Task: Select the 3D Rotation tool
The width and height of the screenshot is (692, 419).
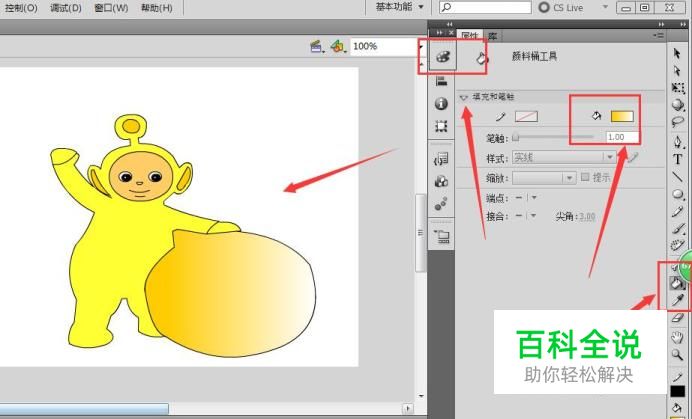Action: tap(677, 105)
